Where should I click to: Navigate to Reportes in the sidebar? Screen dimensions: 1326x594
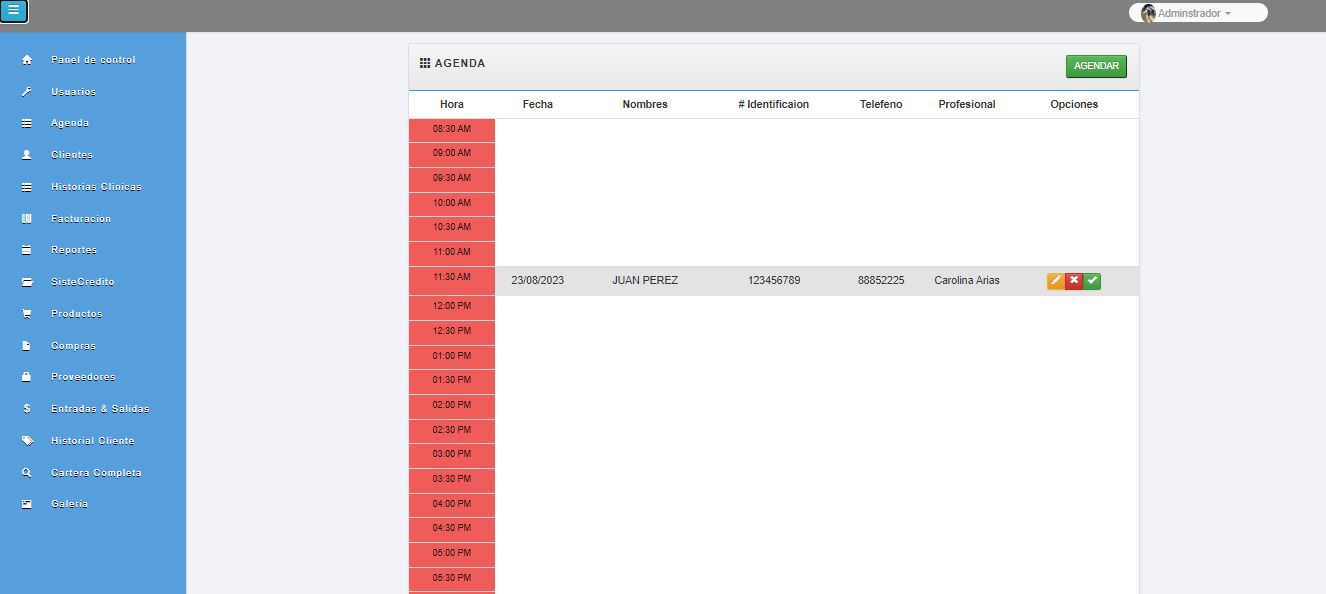point(74,250)
